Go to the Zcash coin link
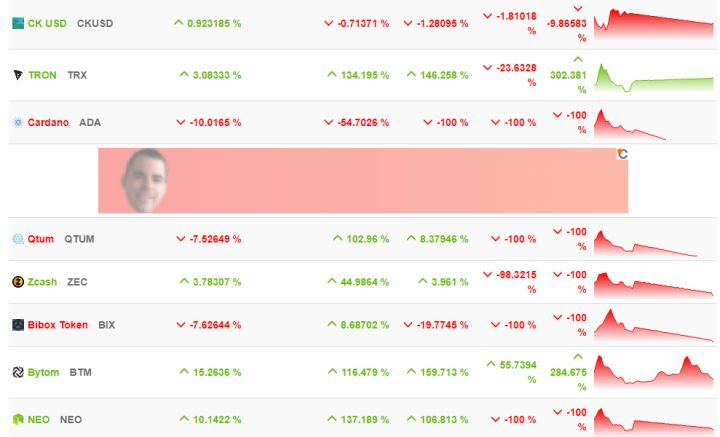Screen dimensions: 720x437 click(42, 282)
